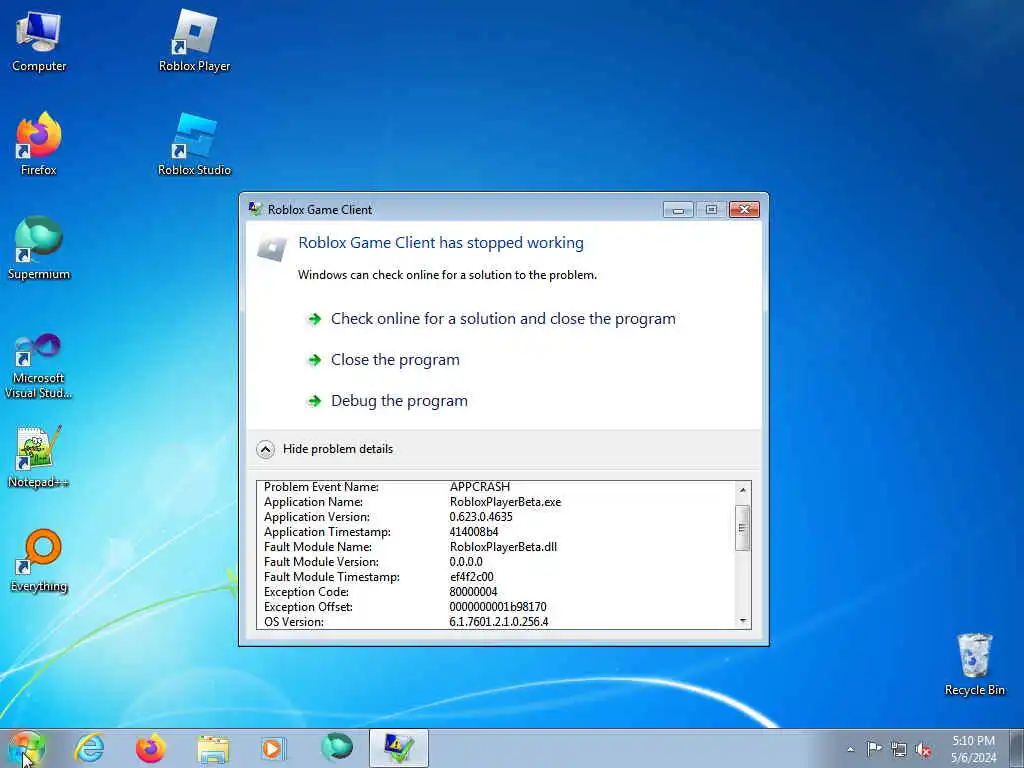Click 'Windows can check online' message text
This screenshot has height=768, width=1024.
tap(447, 275)
